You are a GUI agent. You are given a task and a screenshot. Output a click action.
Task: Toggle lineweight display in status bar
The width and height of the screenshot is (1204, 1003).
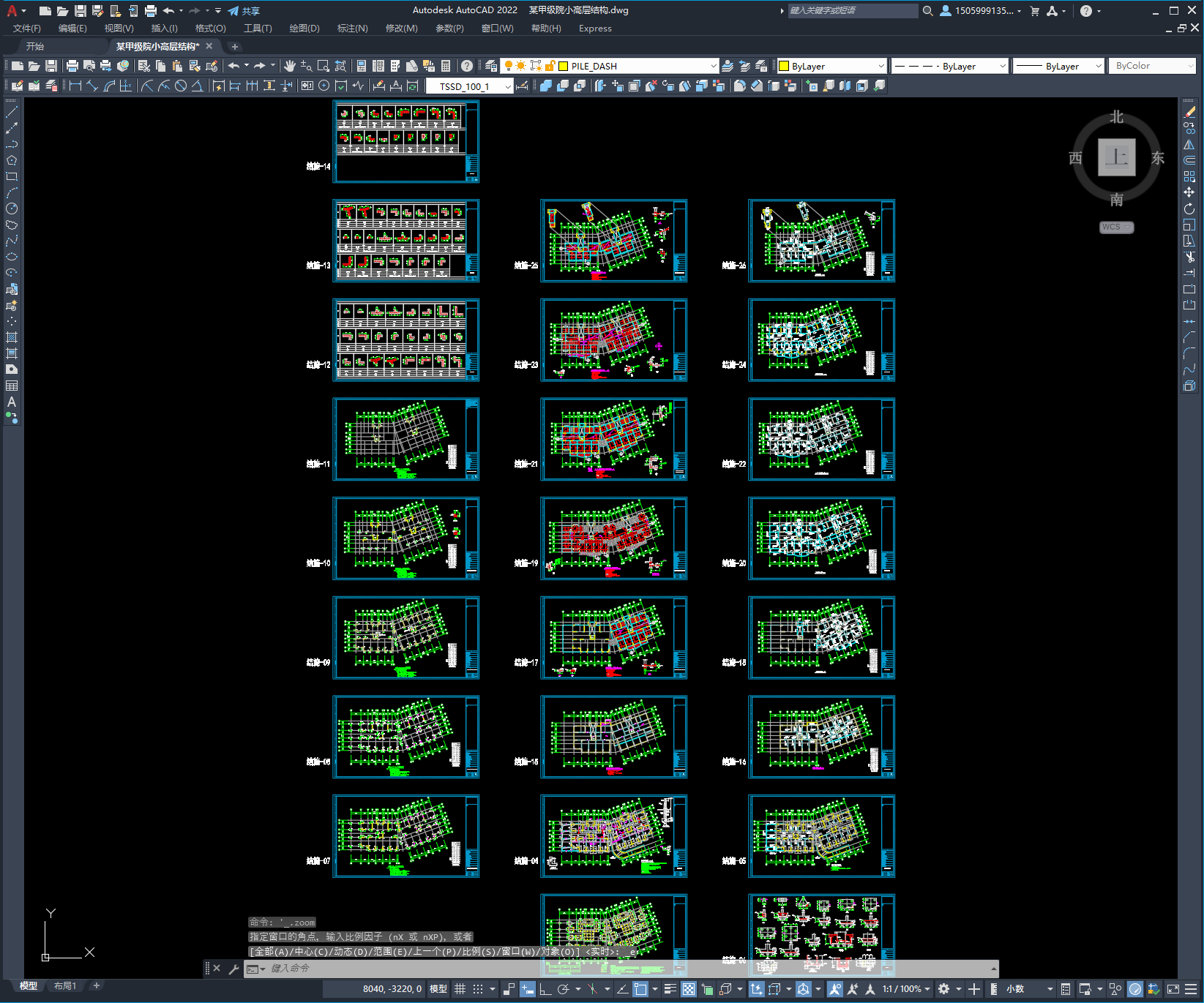click(670, 989)
